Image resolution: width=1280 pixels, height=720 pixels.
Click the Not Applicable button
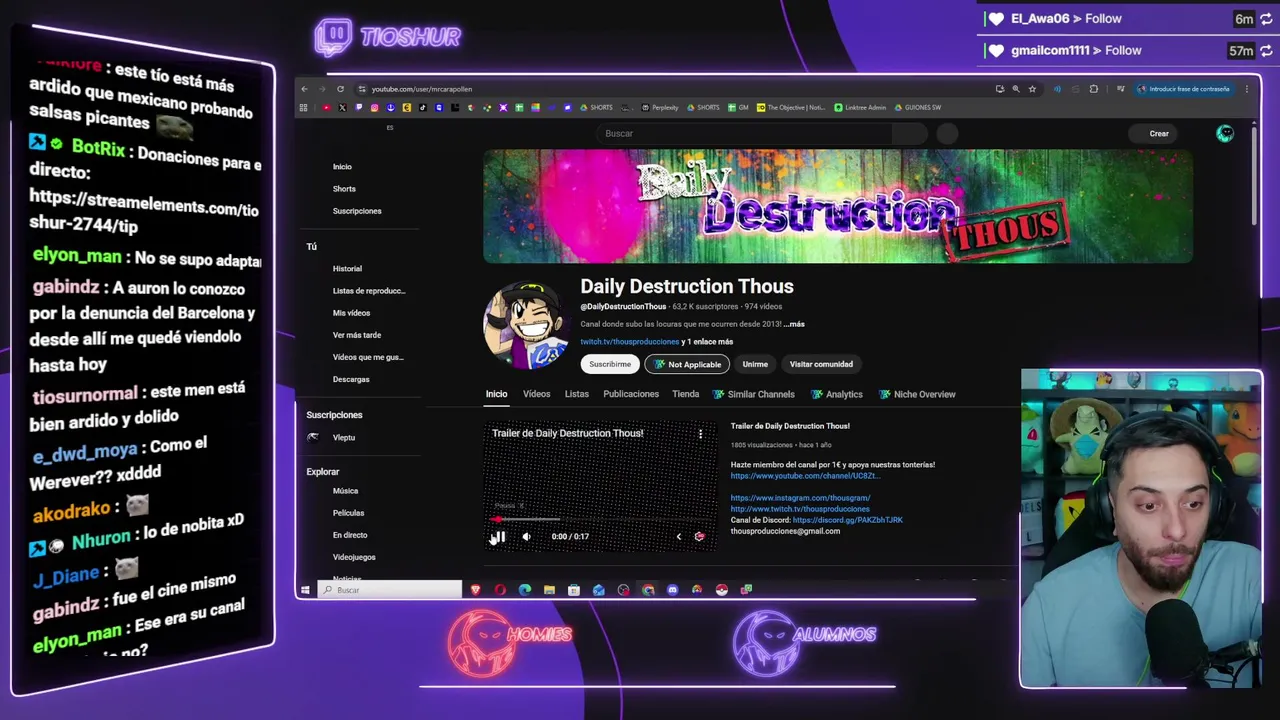point(687,364)
